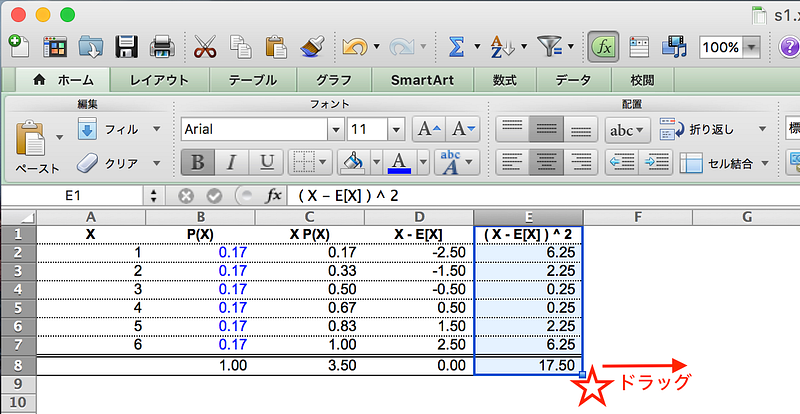Open templates gallery icon
The image size is (800, 414).
[x=55, y=47]
